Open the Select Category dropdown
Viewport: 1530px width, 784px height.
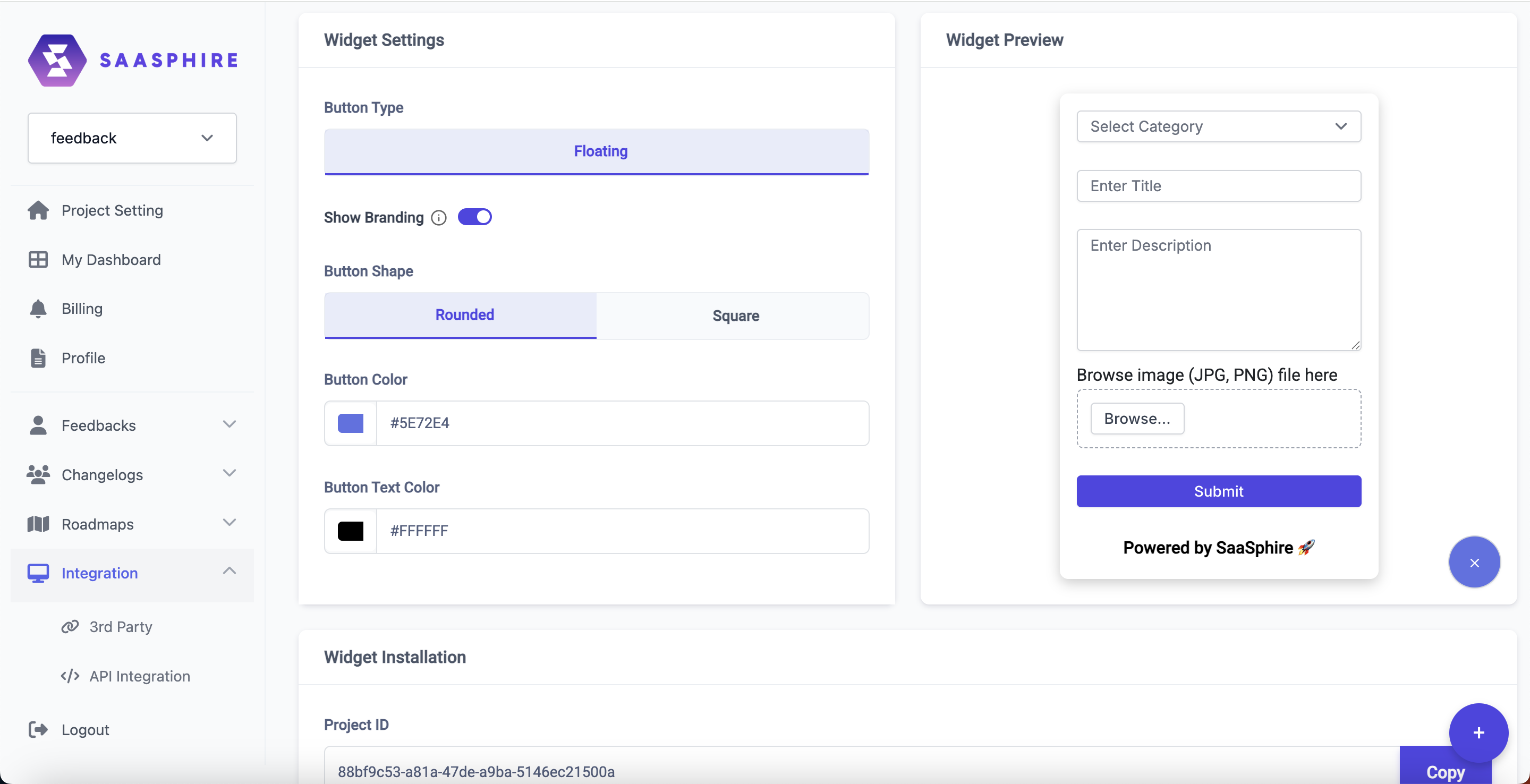coord(1218,126)
